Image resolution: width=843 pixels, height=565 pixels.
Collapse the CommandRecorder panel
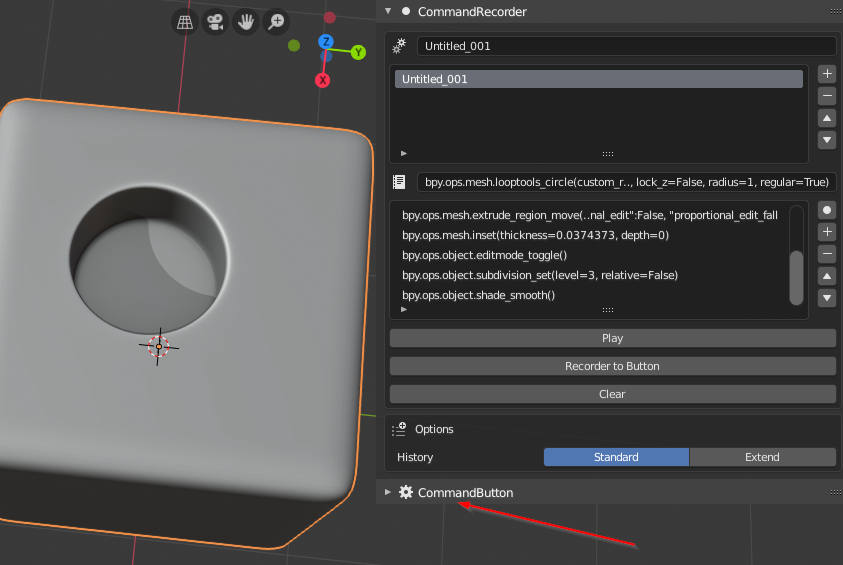[388, 11]
